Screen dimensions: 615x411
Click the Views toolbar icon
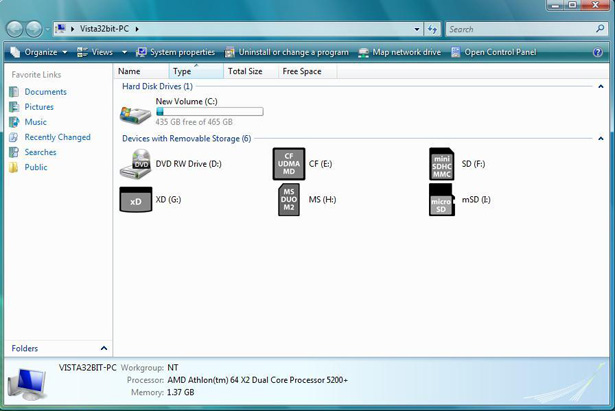(x=82, y=52)
